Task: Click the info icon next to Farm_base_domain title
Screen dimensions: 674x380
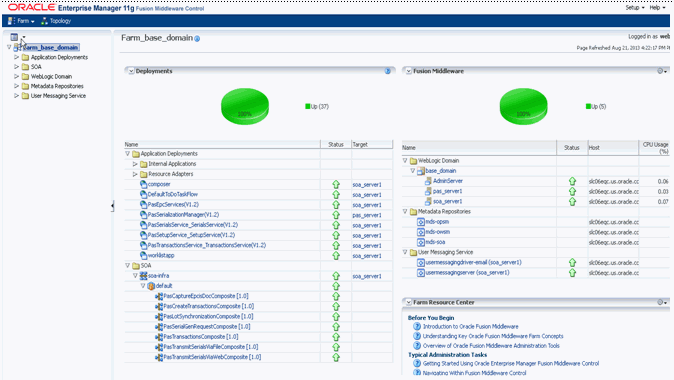Action: [197, 39]
